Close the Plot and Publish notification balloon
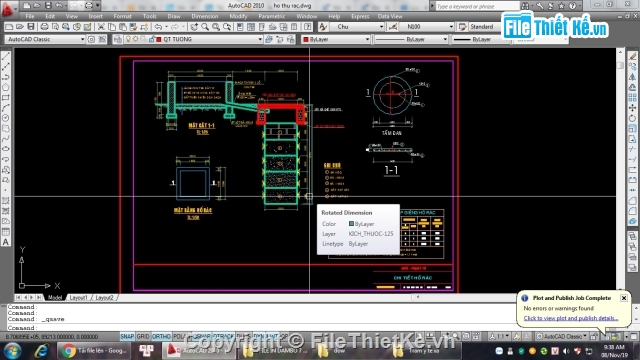 (x=624, y=298)
